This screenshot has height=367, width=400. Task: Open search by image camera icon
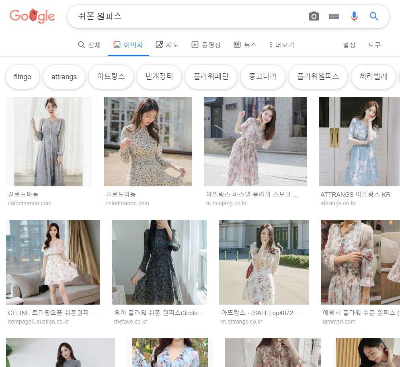coord(314,16)
